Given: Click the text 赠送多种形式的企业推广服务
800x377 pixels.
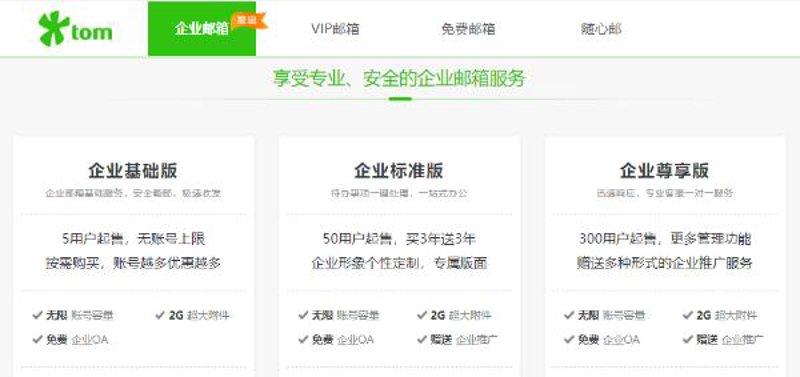Looking at the screenshot, I should (665, 263).
